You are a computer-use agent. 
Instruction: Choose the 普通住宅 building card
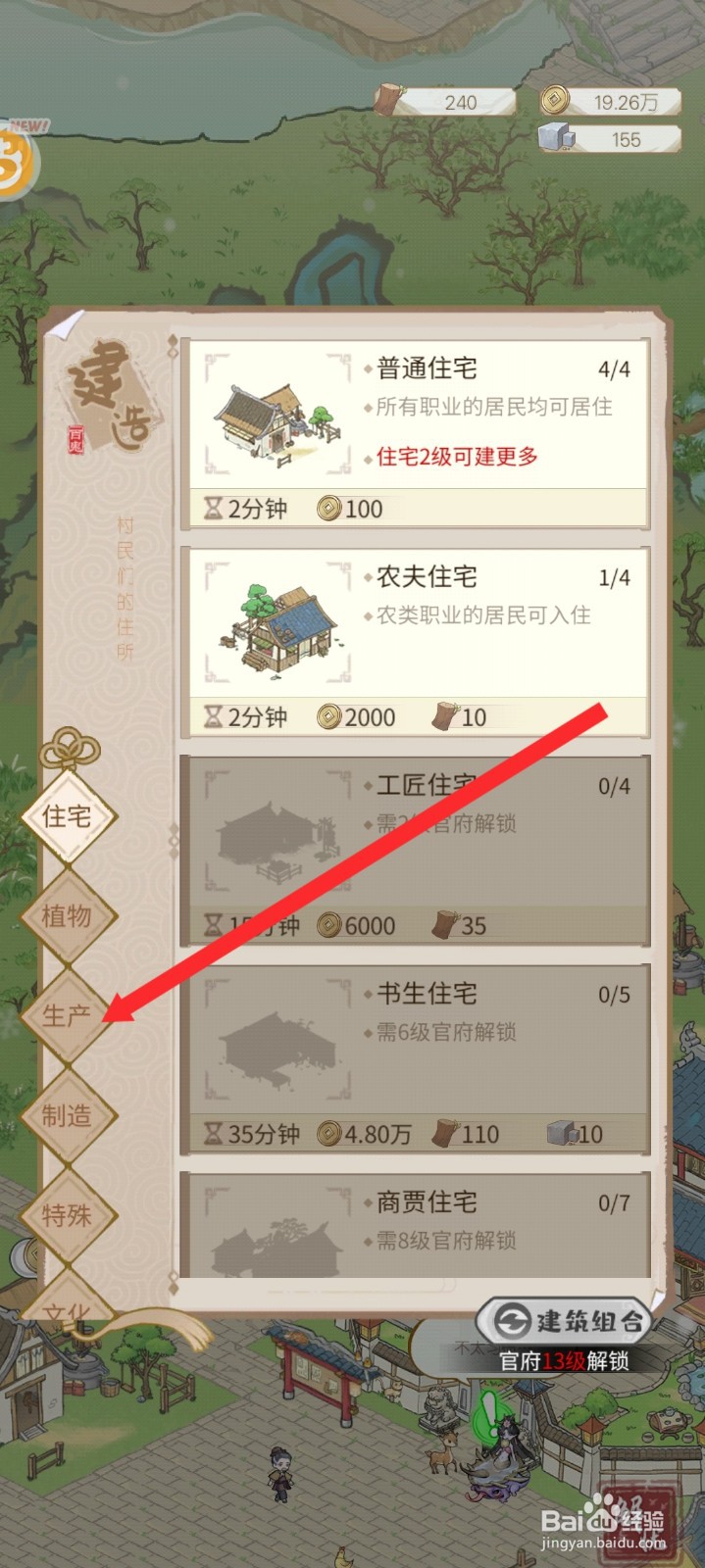pyautogui.click(x=416, y=435)
